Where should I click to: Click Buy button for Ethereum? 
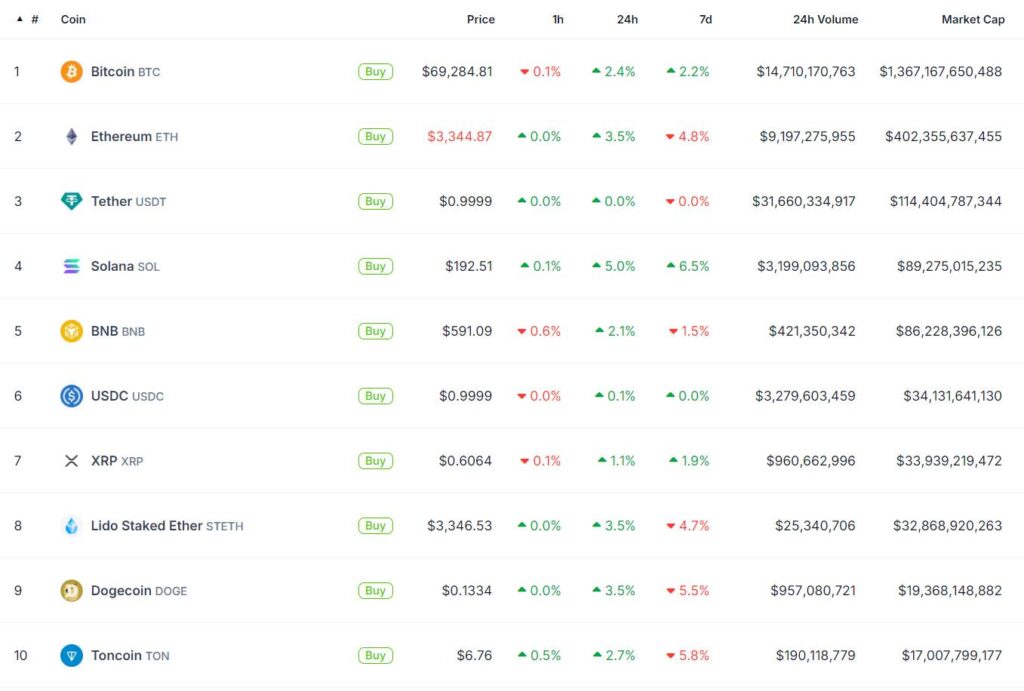click(x=376, y=137)
